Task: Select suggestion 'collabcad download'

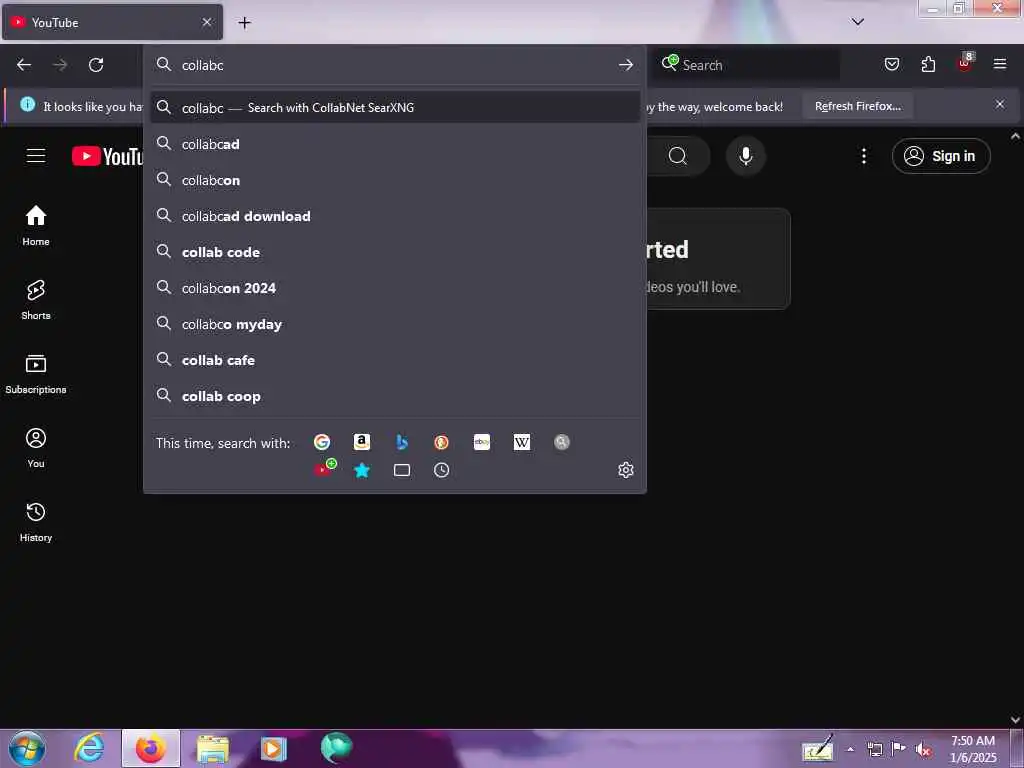Action: point(394,216)
